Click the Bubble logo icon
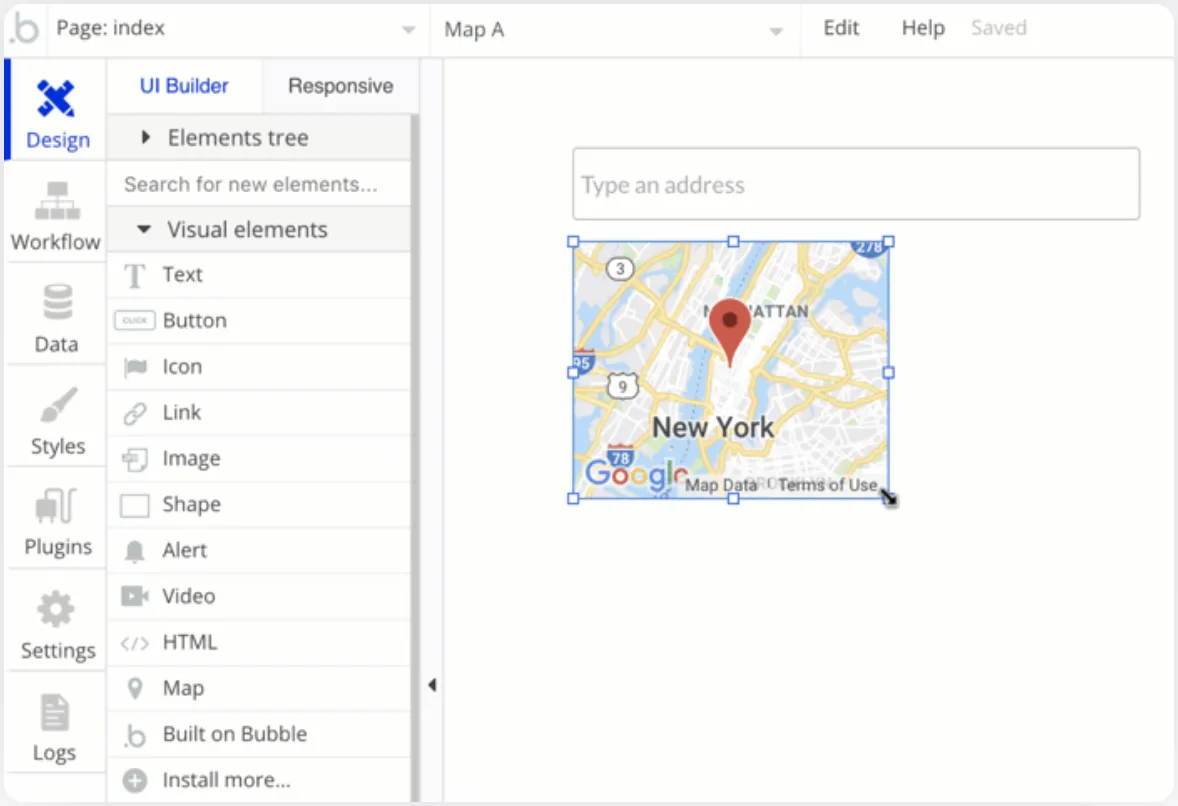 (x=25, y=29)
